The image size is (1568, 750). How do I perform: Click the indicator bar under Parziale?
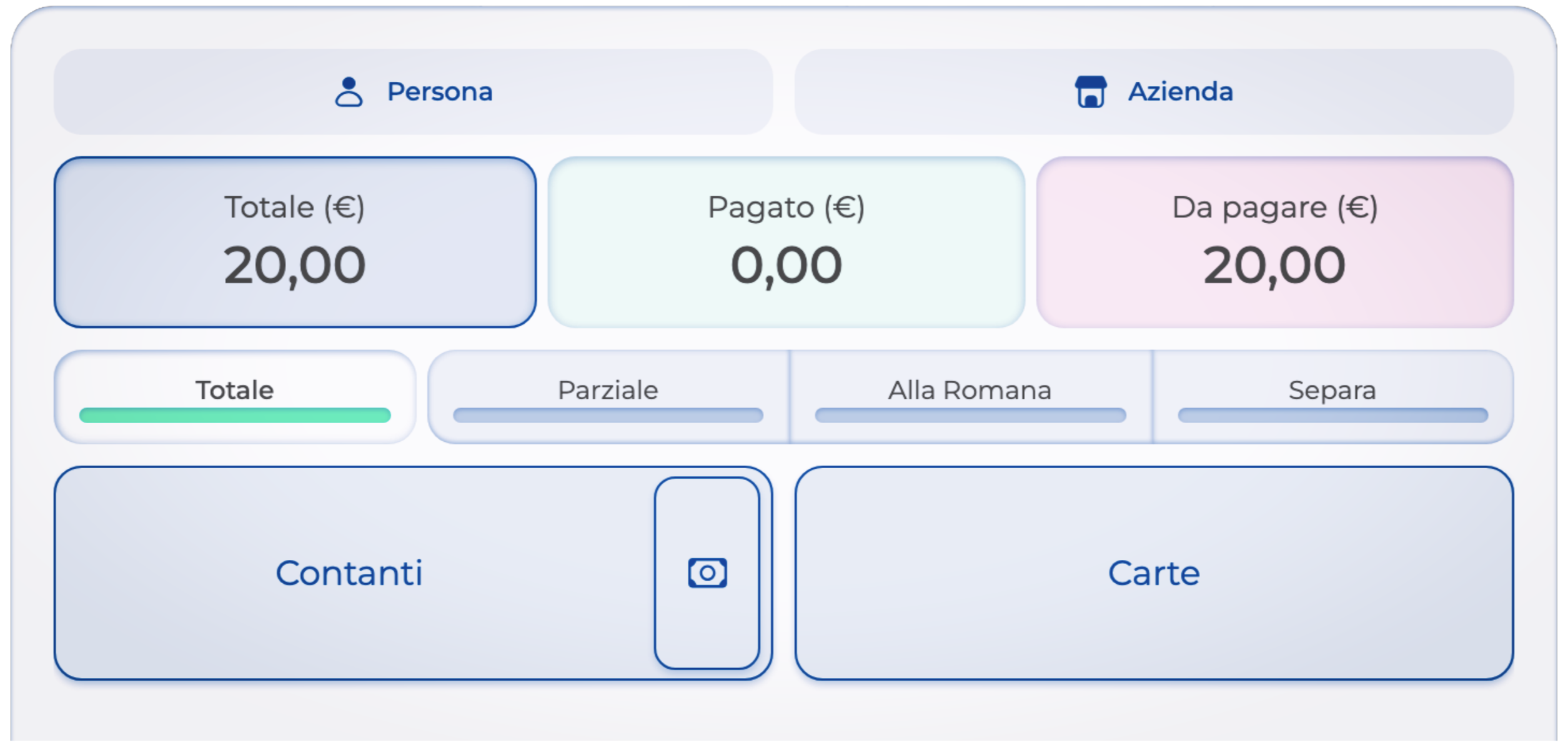(x=608, y=415)
